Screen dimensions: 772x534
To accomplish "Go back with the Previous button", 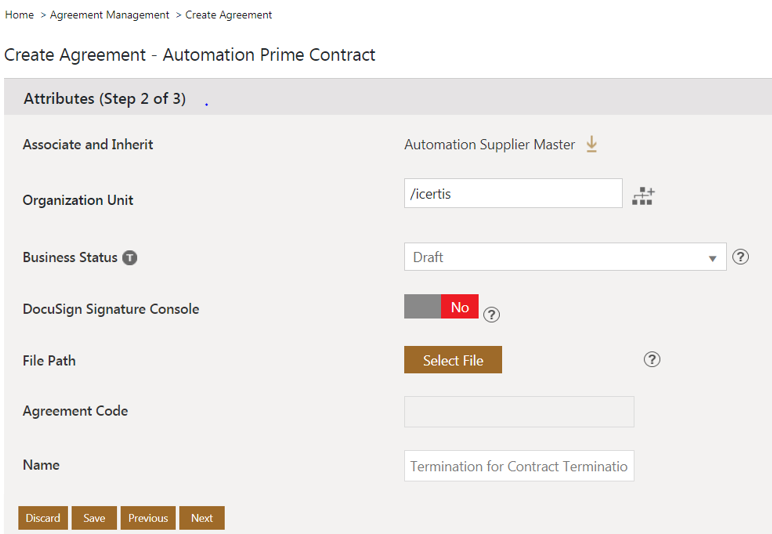I will pos(148,518).
